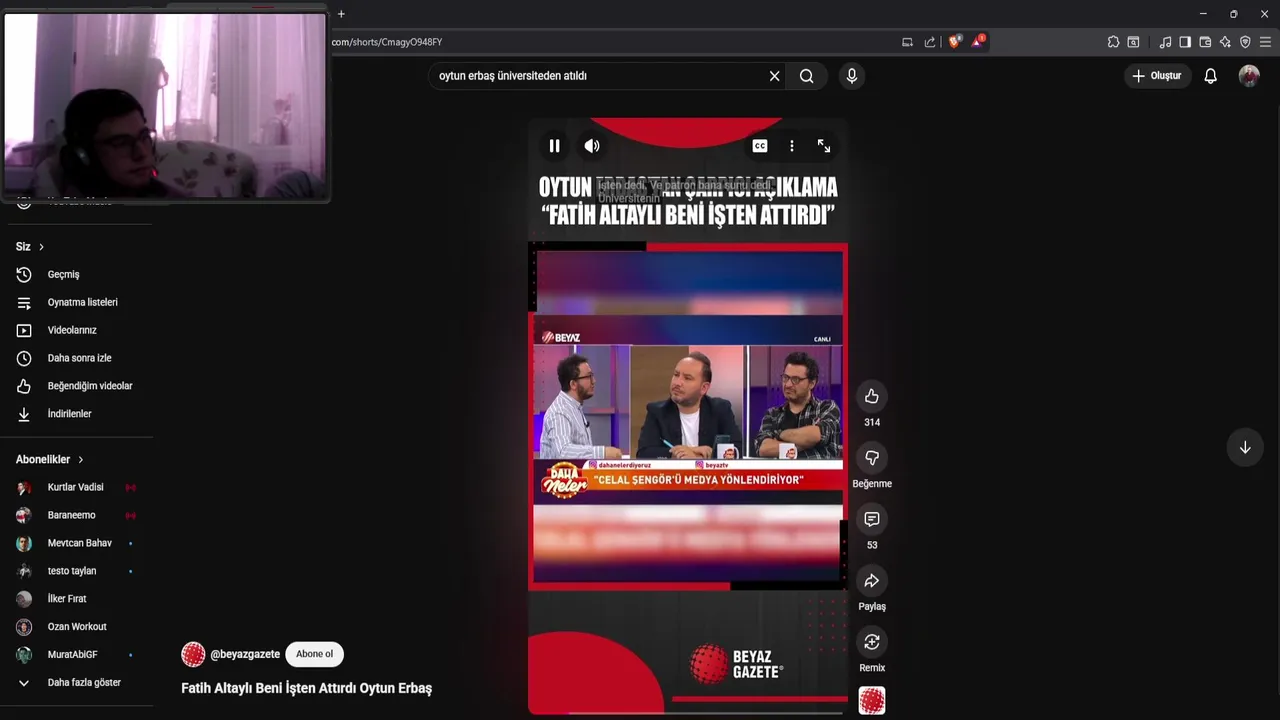Go to next short with down arrow

pyautogui.click(x=1245, y=447)
